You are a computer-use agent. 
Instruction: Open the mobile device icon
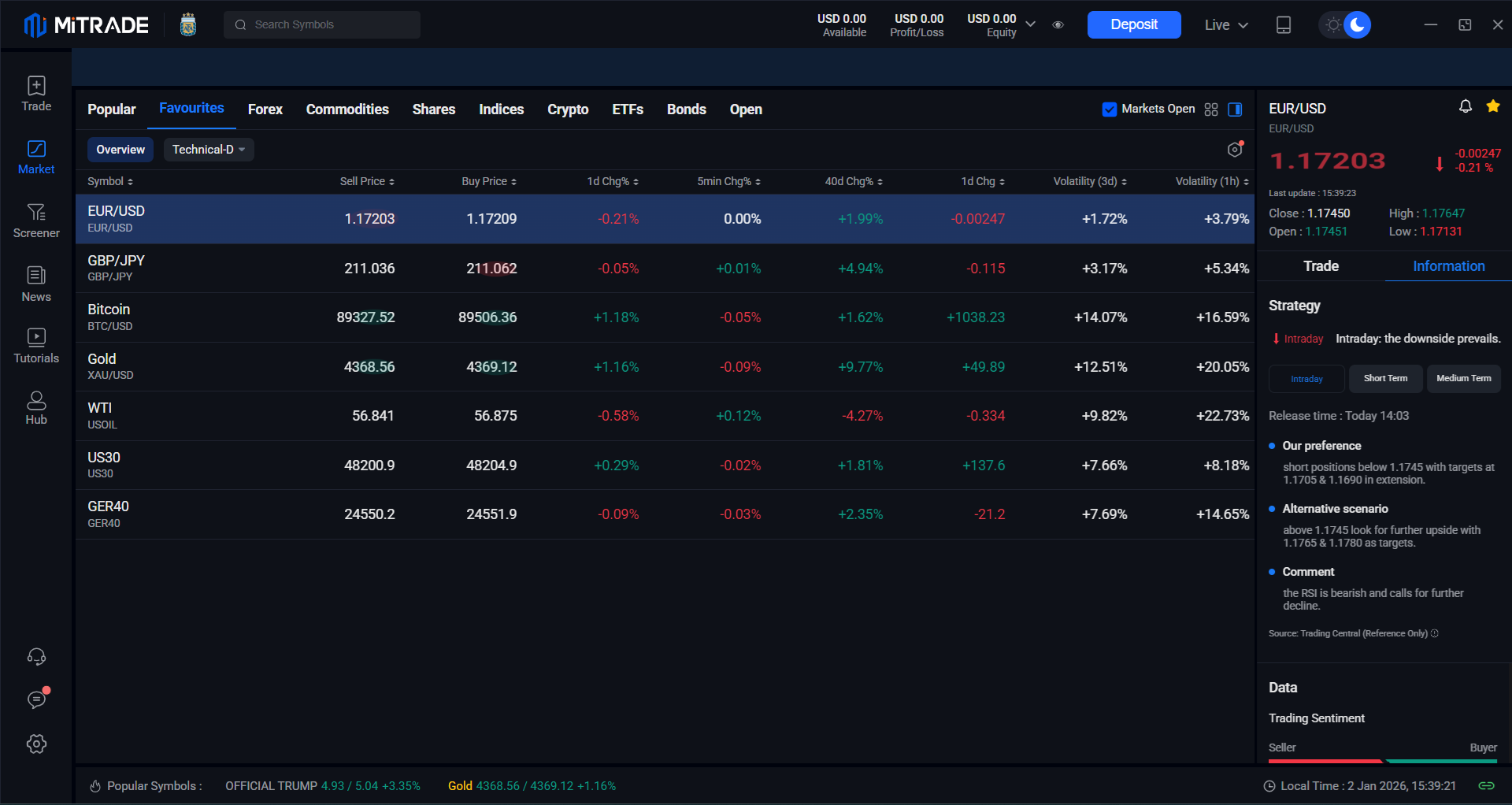[x=1284, y=25]
